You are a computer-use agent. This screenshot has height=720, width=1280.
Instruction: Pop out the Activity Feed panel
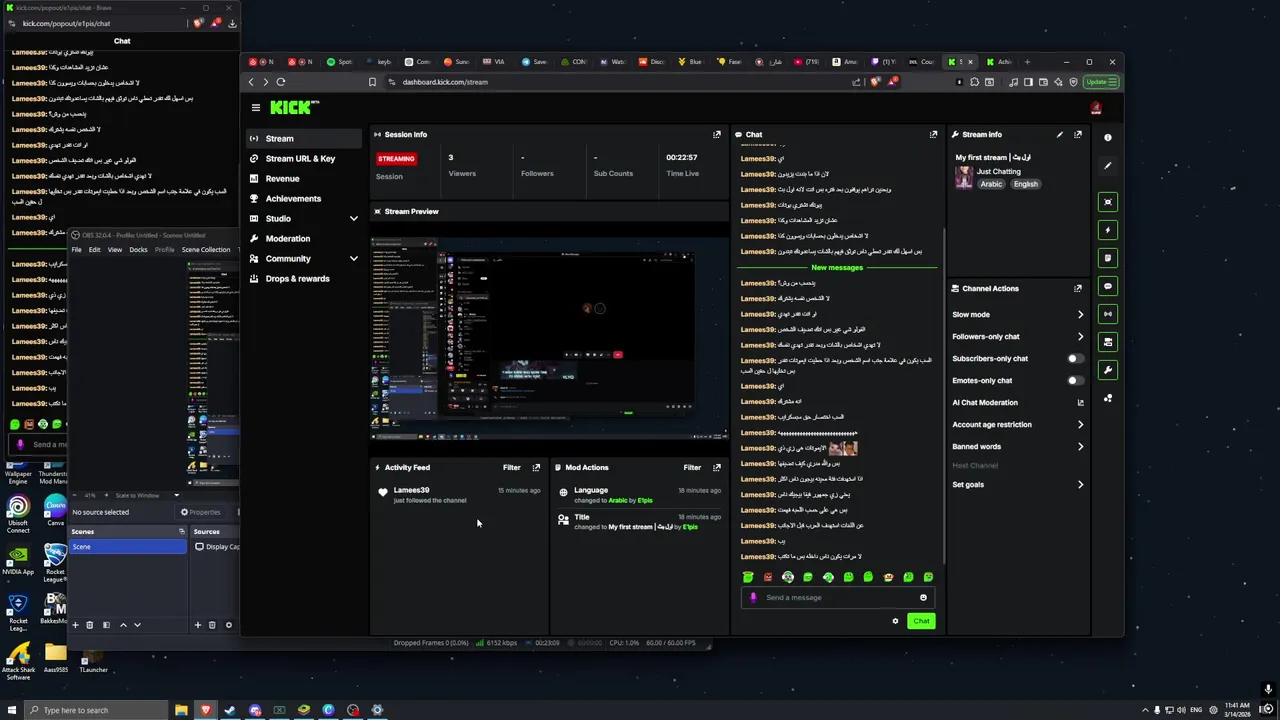pyautogui.click(x=536, y=467)
